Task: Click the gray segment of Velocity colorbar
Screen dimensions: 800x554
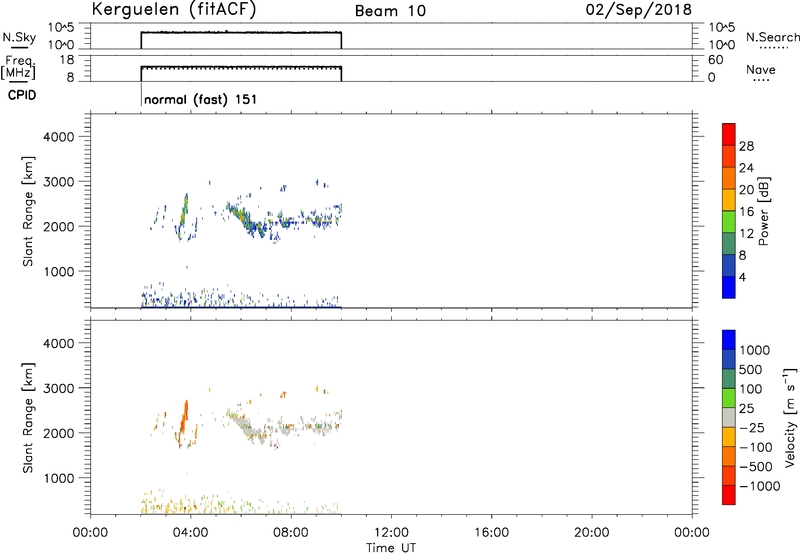Action: pos(729,418)
